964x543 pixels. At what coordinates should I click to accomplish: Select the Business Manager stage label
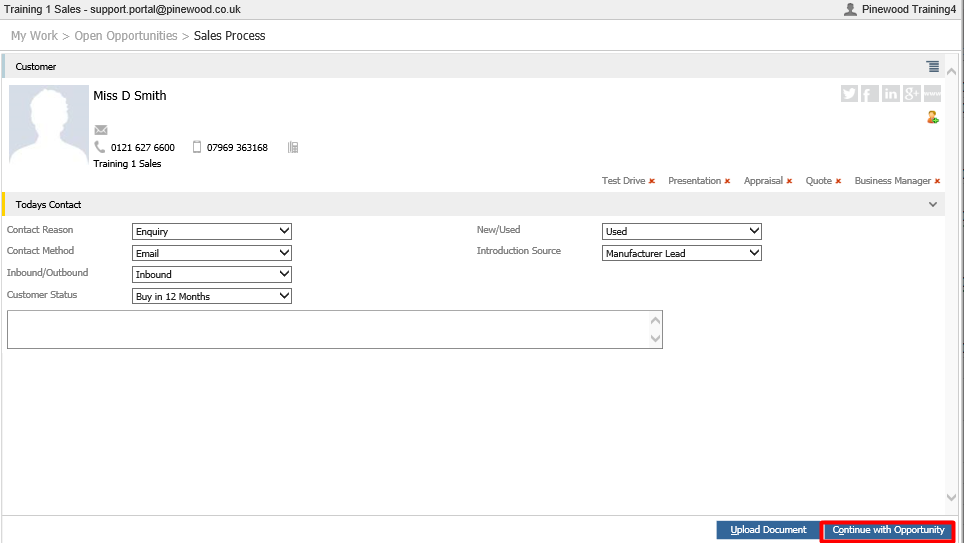click(x=893, y=181)
